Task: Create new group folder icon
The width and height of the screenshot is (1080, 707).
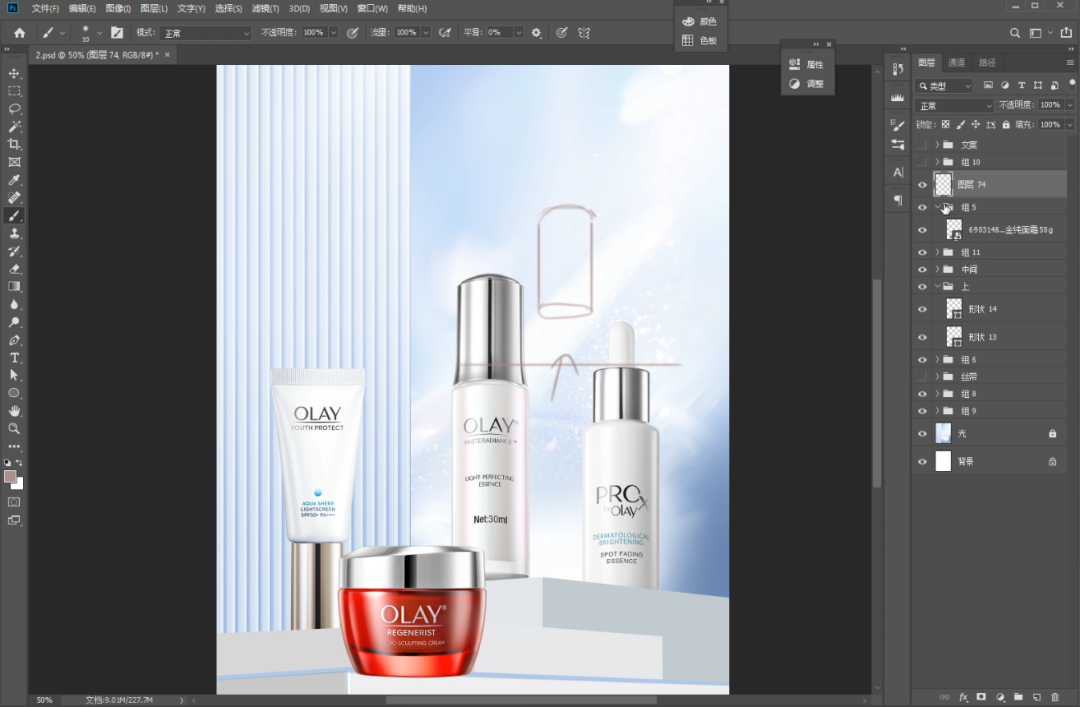Action: click(x=1018, y=697)
